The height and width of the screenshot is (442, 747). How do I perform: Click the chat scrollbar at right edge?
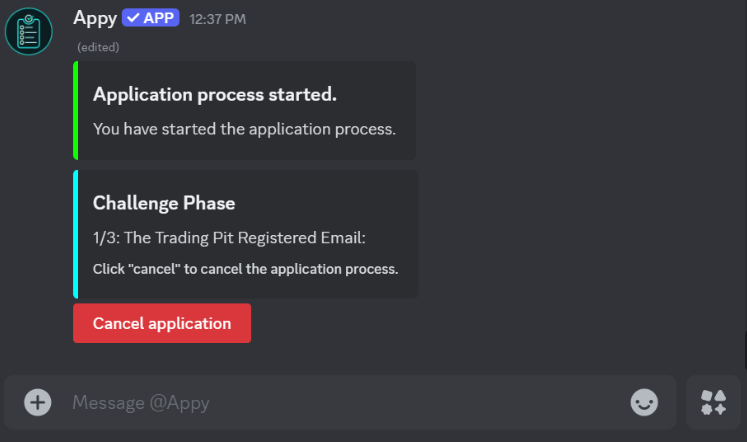tap(744, 350)
